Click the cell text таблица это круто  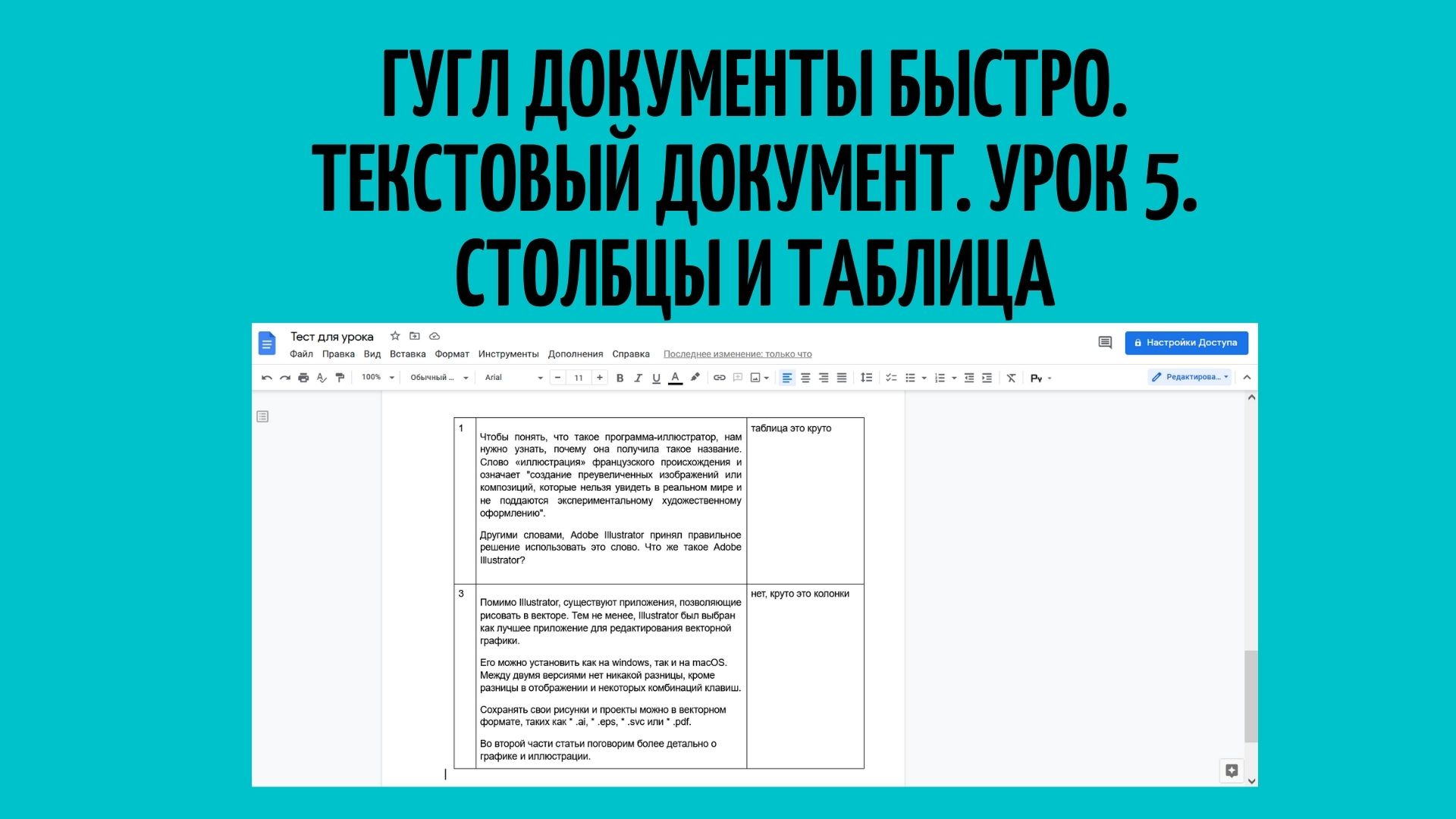coord(791,428)
